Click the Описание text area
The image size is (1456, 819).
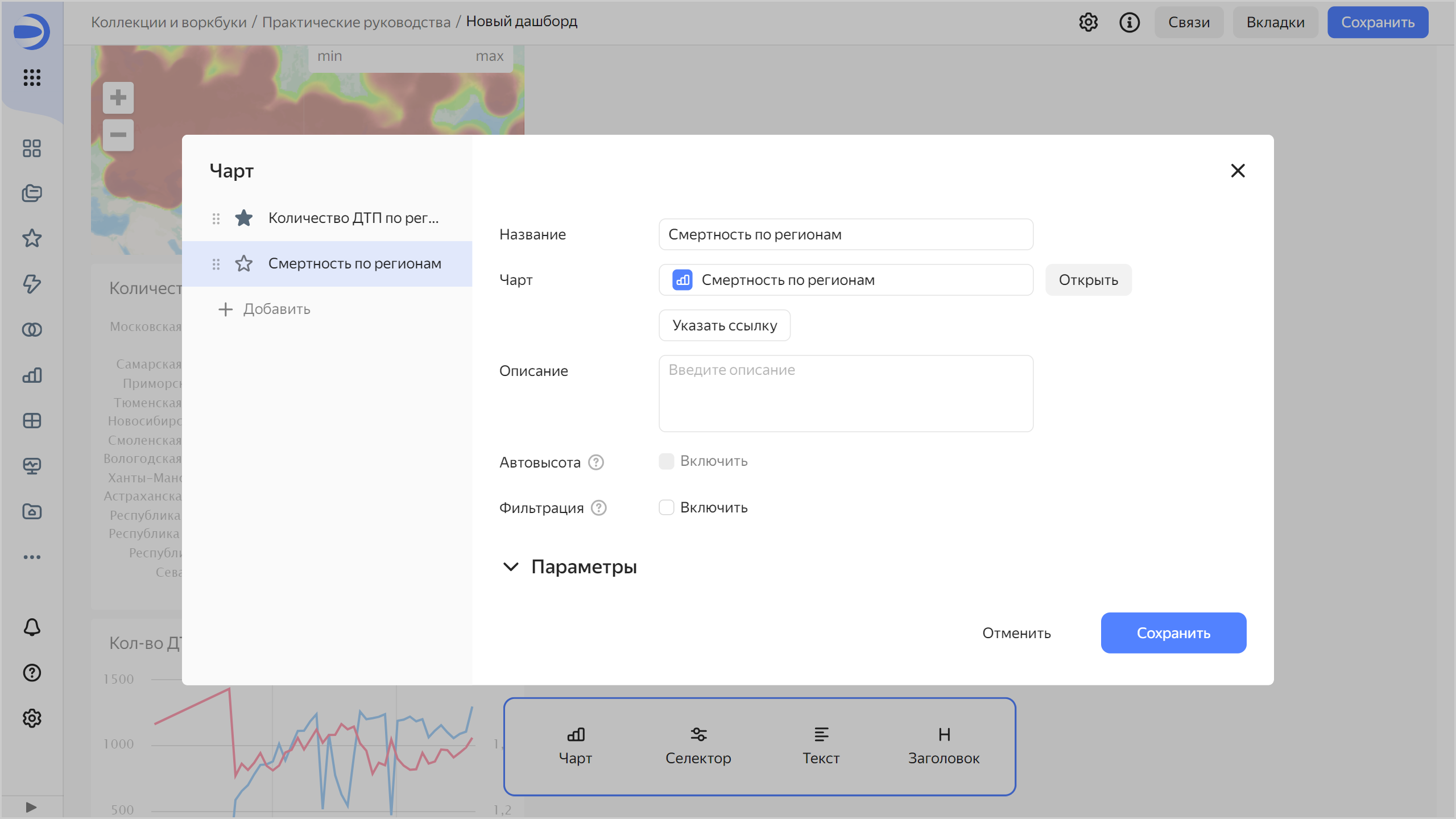coord(846,394)
